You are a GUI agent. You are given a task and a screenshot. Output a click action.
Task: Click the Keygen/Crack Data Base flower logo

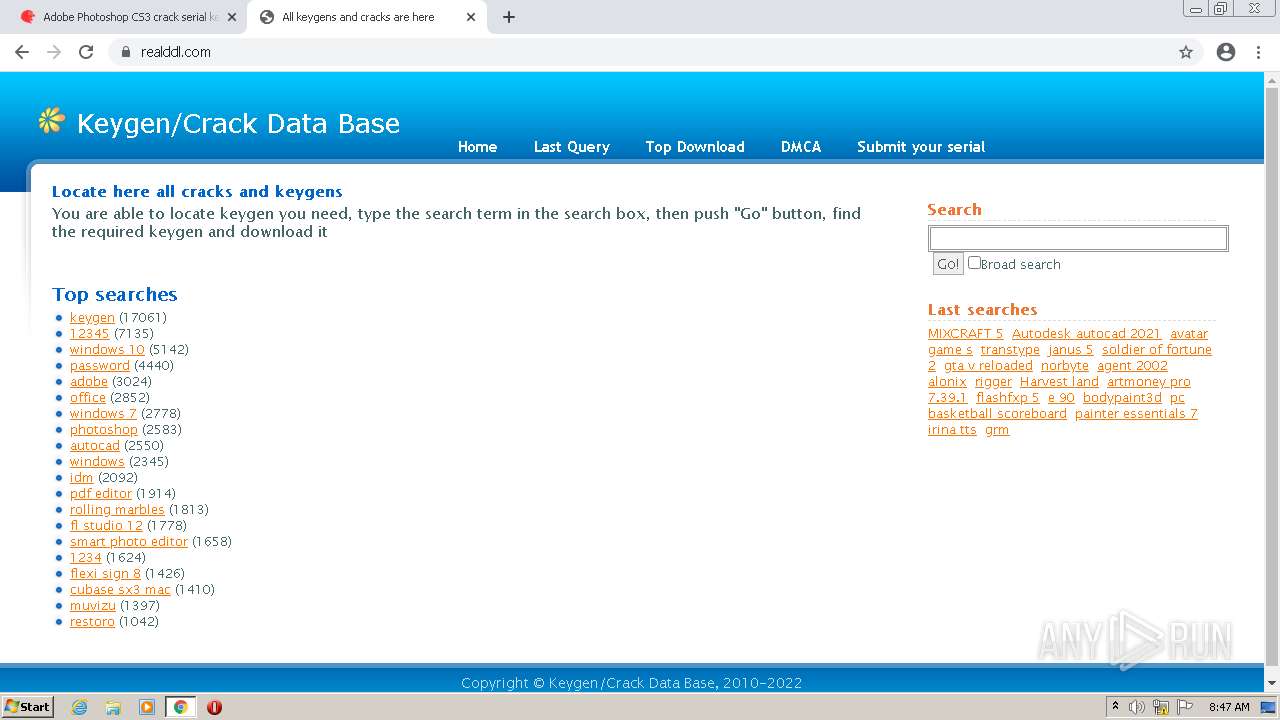[51, 121]
